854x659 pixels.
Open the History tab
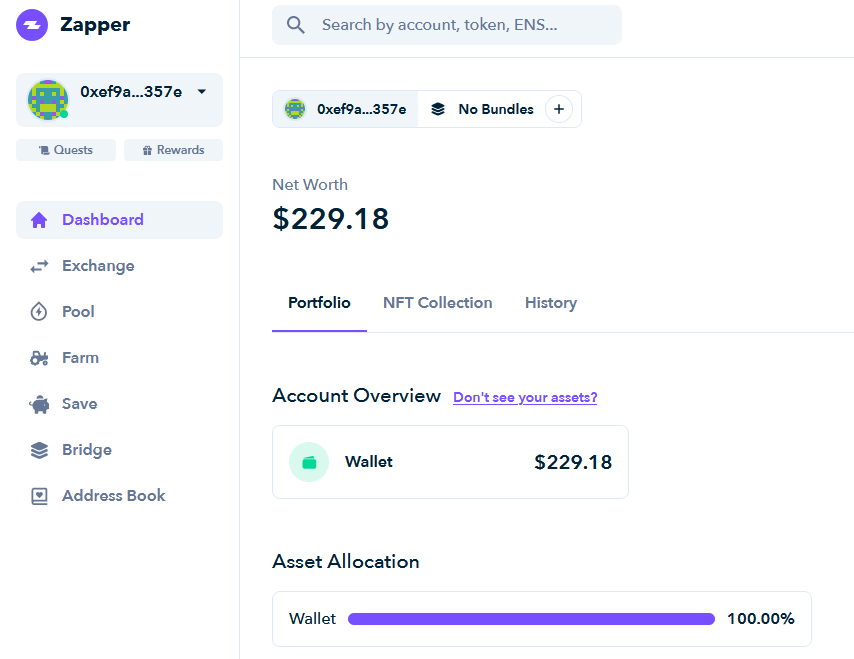pos(550,302)
